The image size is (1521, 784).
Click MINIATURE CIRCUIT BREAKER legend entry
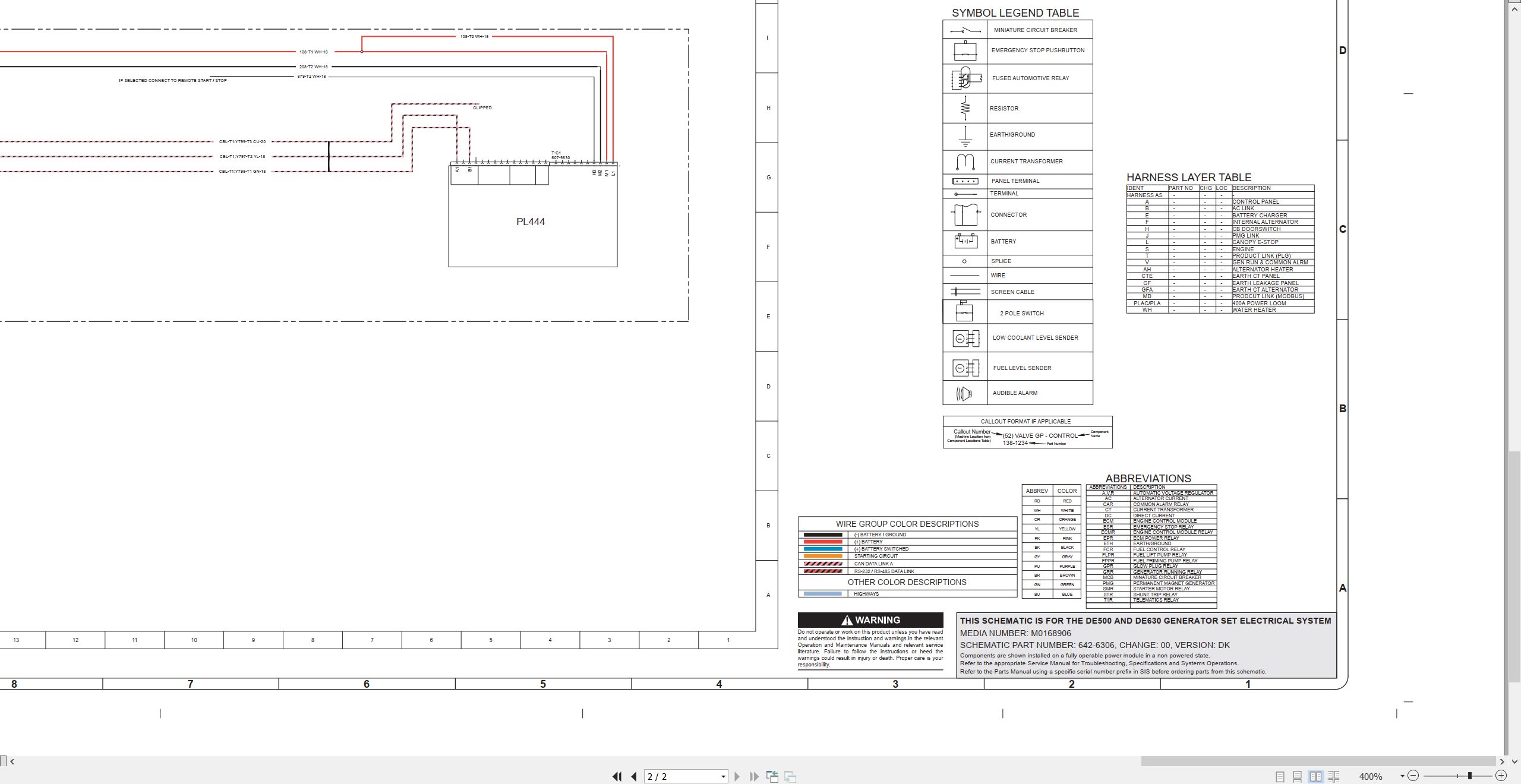[1036, 30]
